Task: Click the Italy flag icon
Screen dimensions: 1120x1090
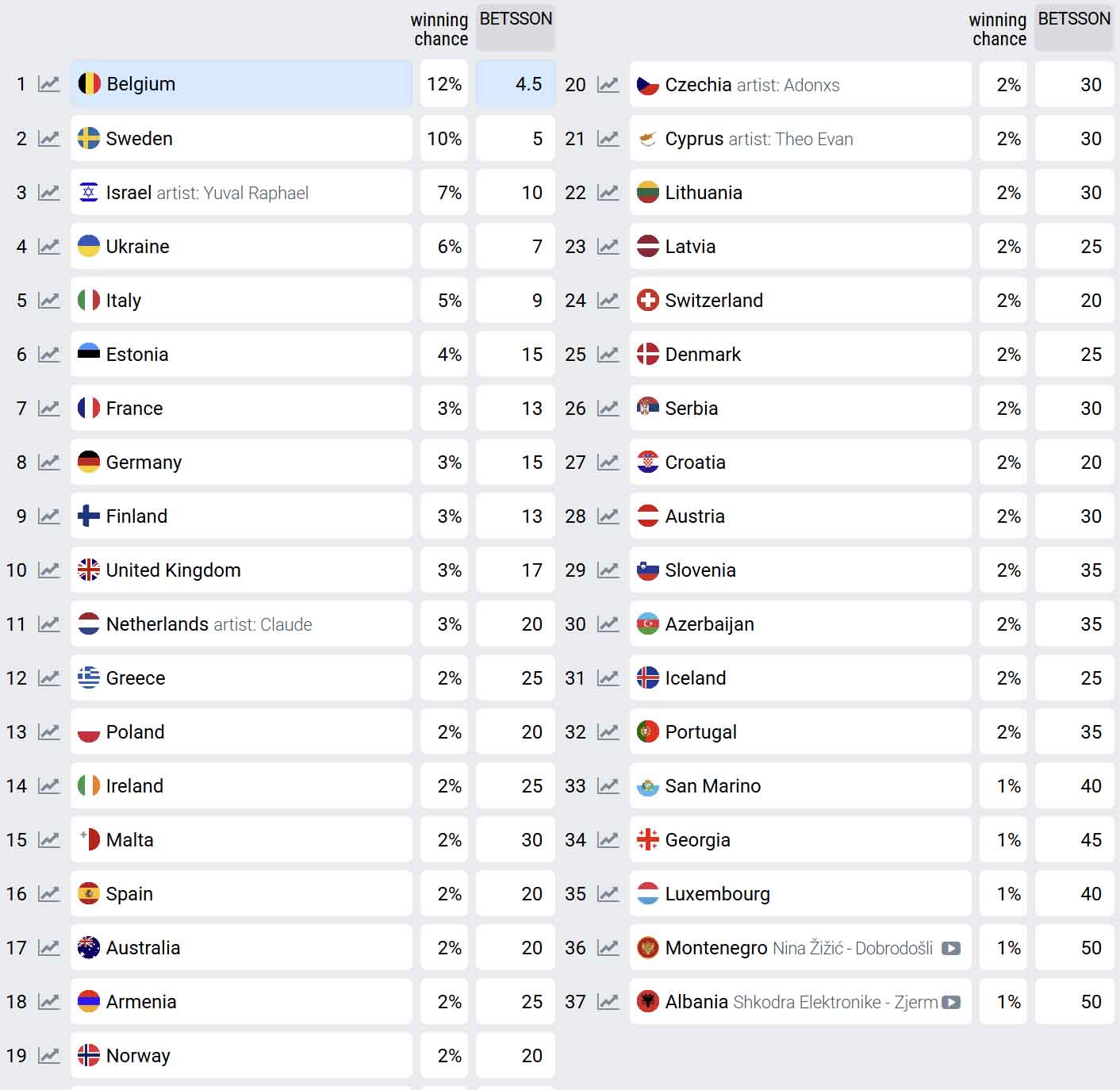Action: [89, 301]
